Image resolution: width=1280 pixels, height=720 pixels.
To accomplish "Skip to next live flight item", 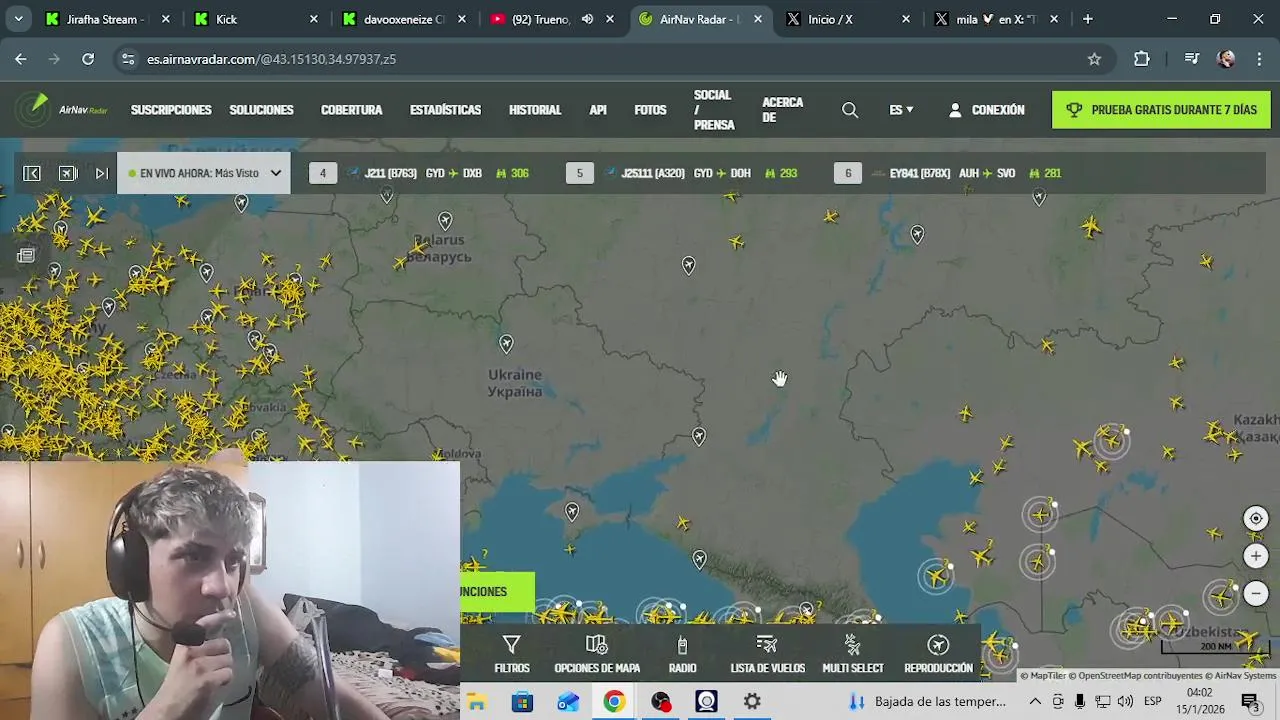I will point(101,173).
